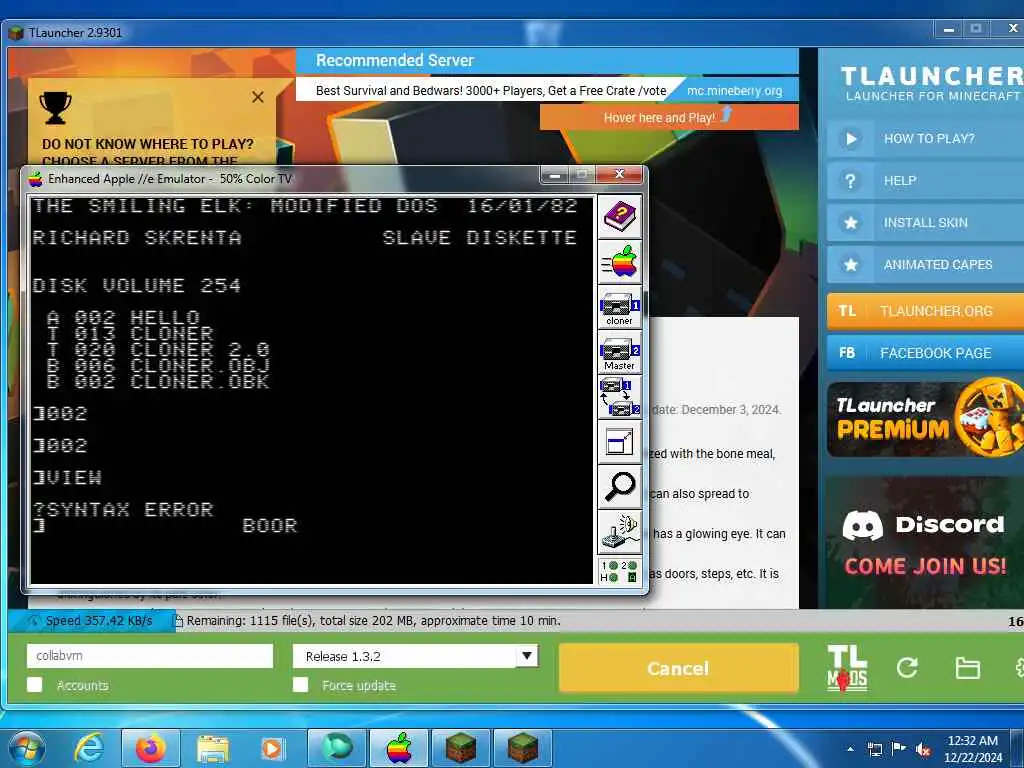Open the FACEBOOK PAGE link button
Screen dimensions: 1024x768
pos(925,353)
